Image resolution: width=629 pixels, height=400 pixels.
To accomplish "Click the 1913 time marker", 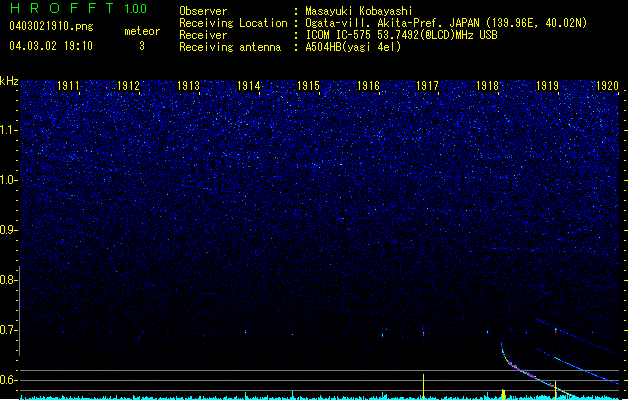I will (x=188, y=86).
